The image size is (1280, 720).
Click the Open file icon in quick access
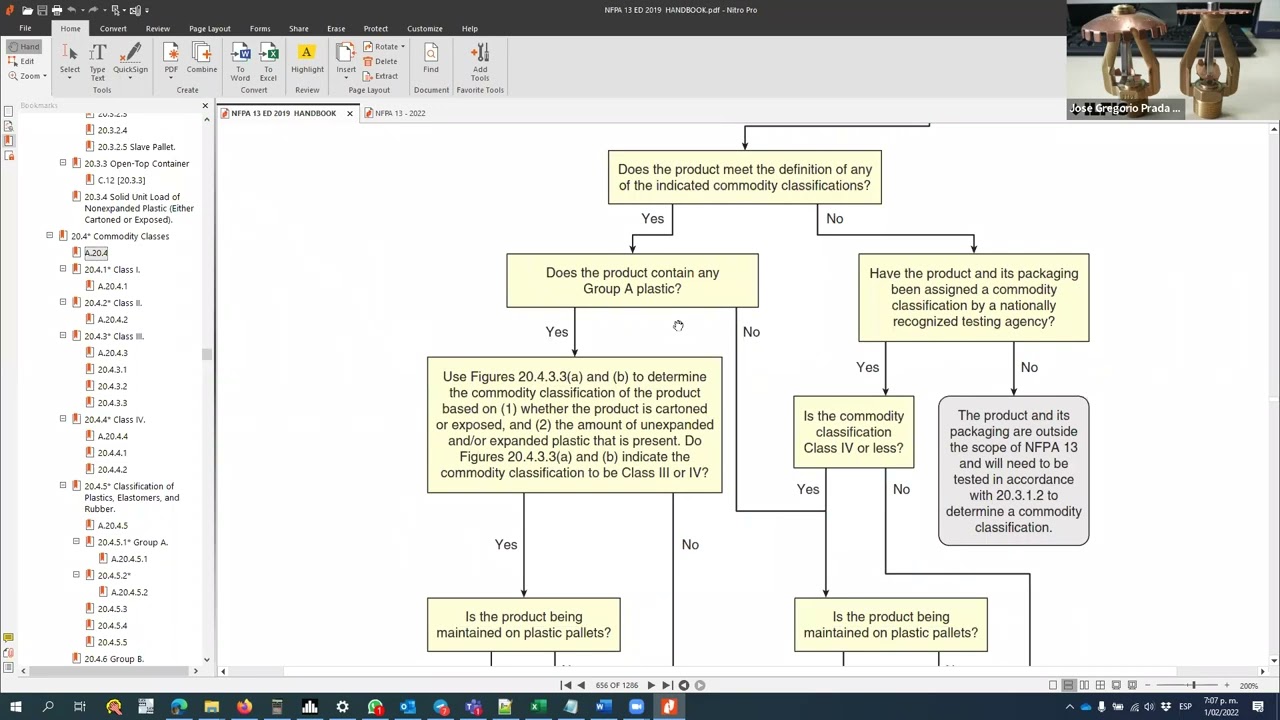pyautogui.click(x=26, y=10)
